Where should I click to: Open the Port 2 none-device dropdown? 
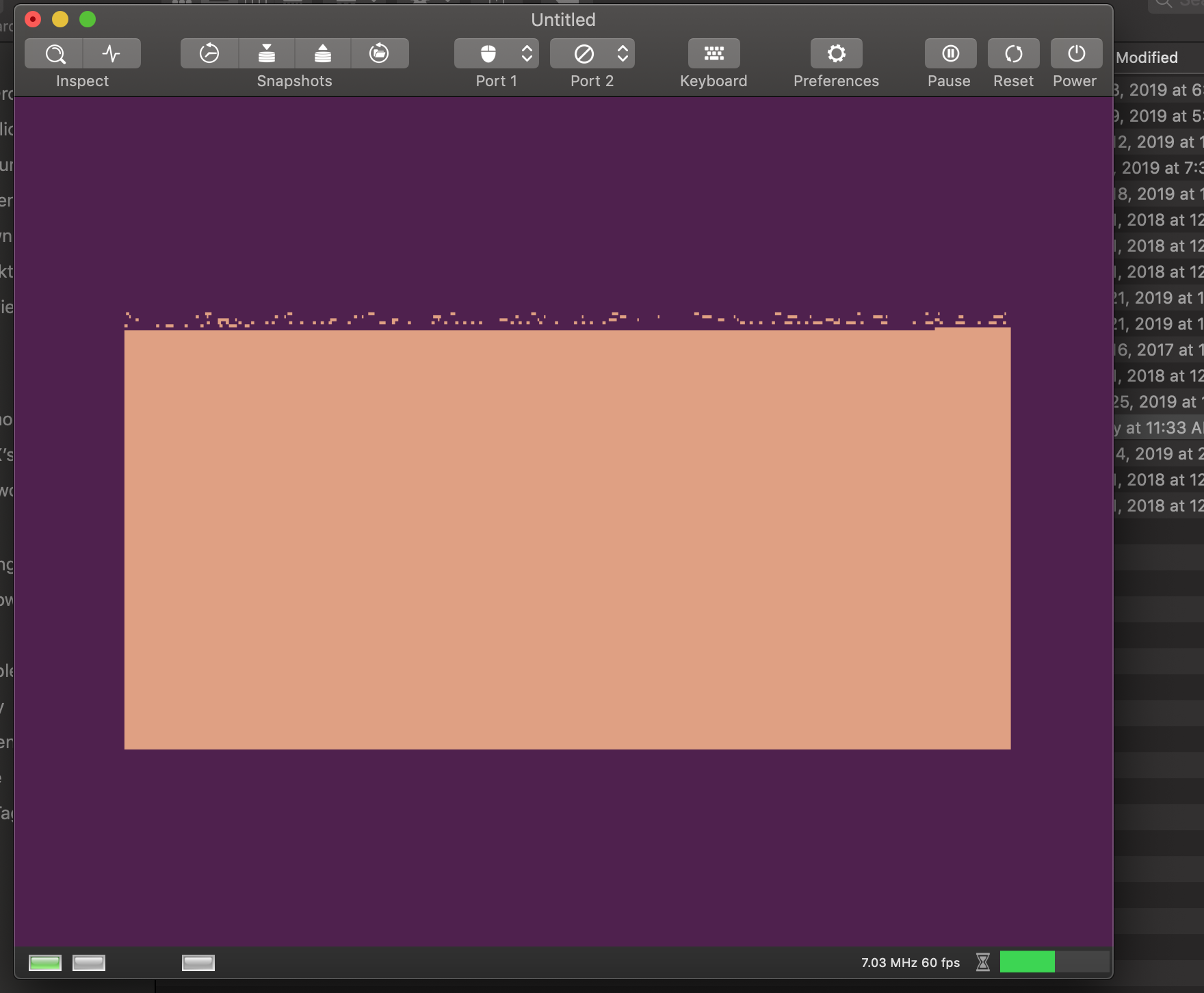(592, 53)
